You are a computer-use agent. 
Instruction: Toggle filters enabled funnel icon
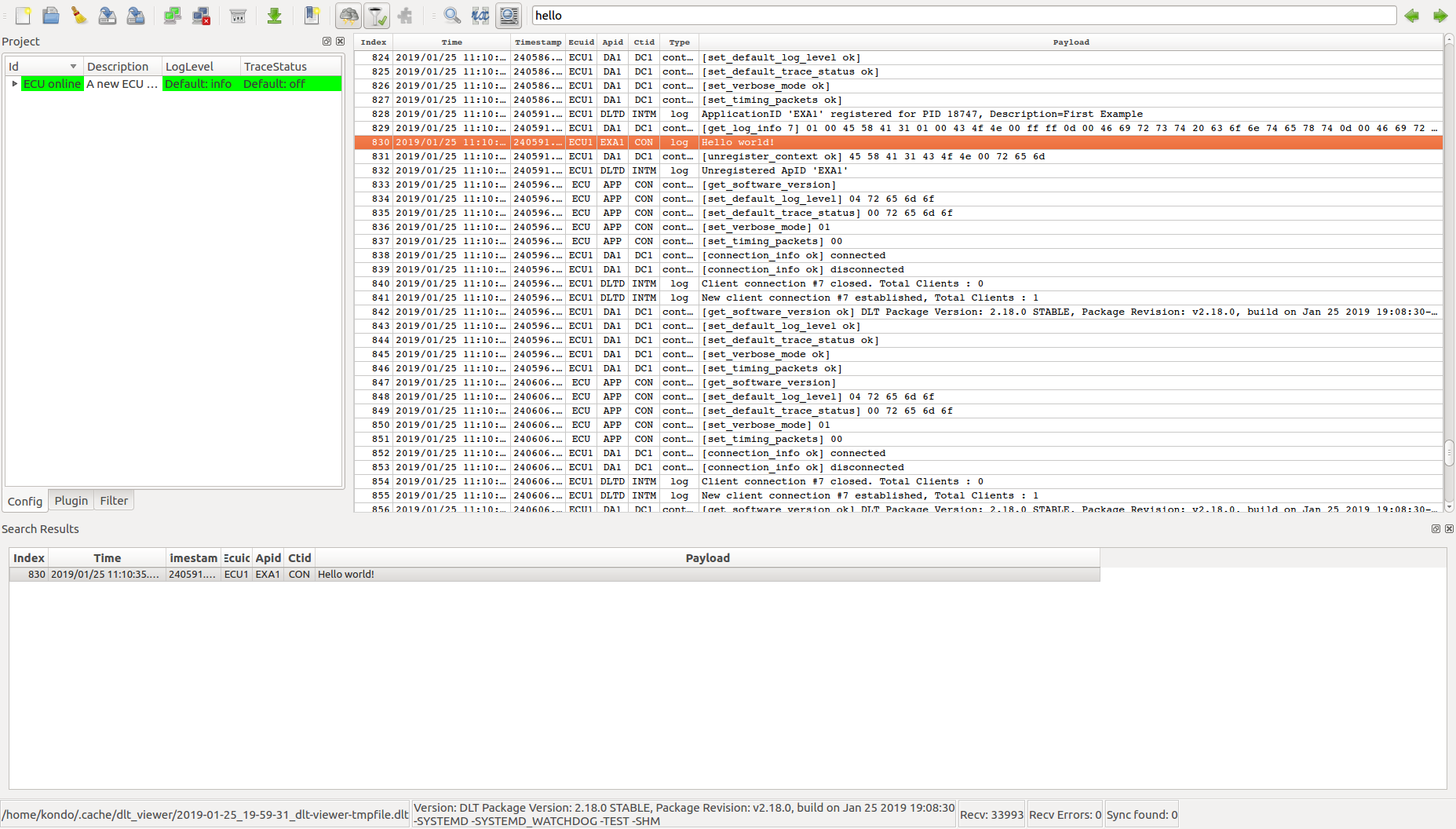pos(377,16)
